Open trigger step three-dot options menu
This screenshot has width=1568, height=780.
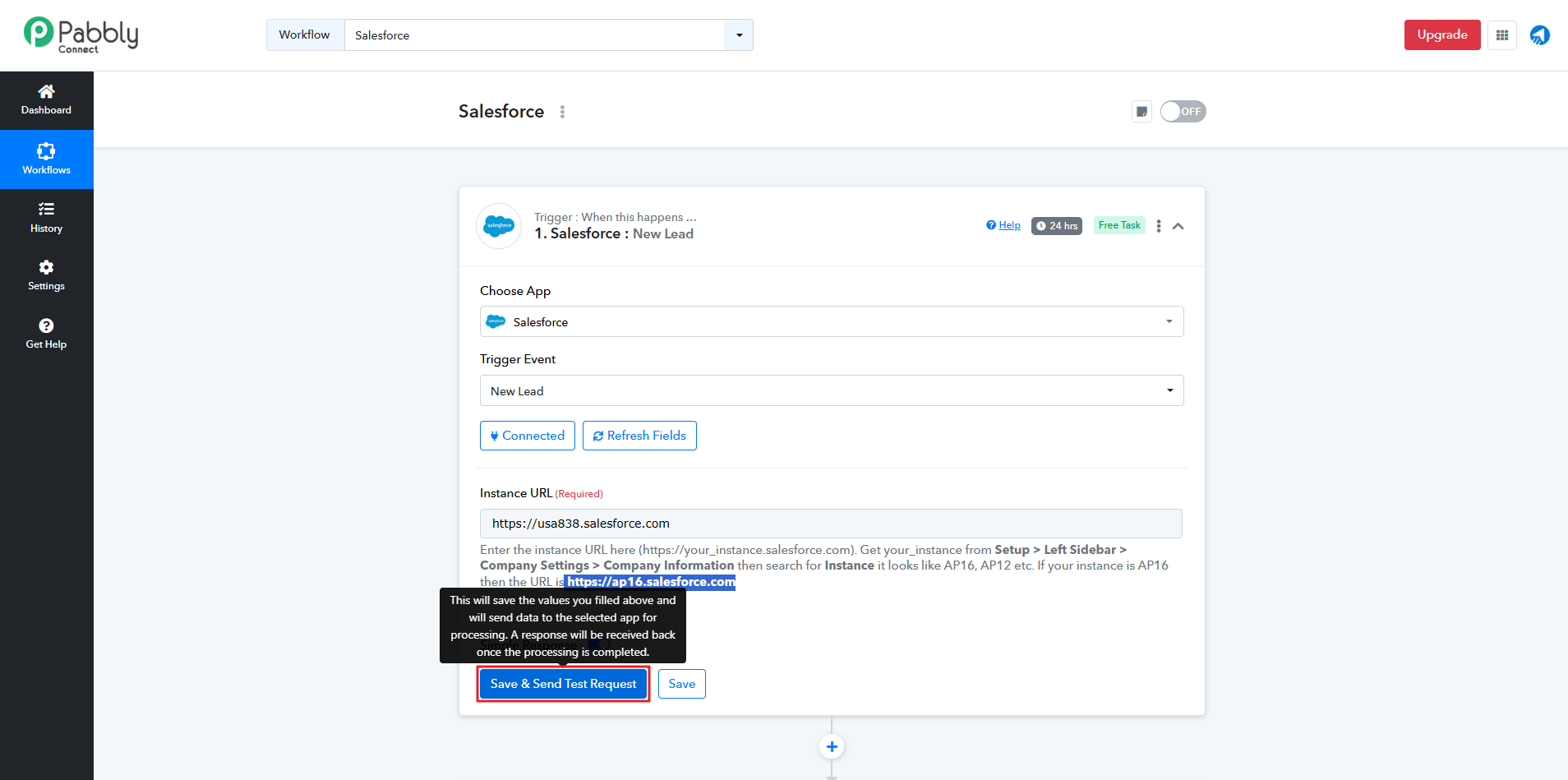pyautogui.click(x=1158, y=226)
